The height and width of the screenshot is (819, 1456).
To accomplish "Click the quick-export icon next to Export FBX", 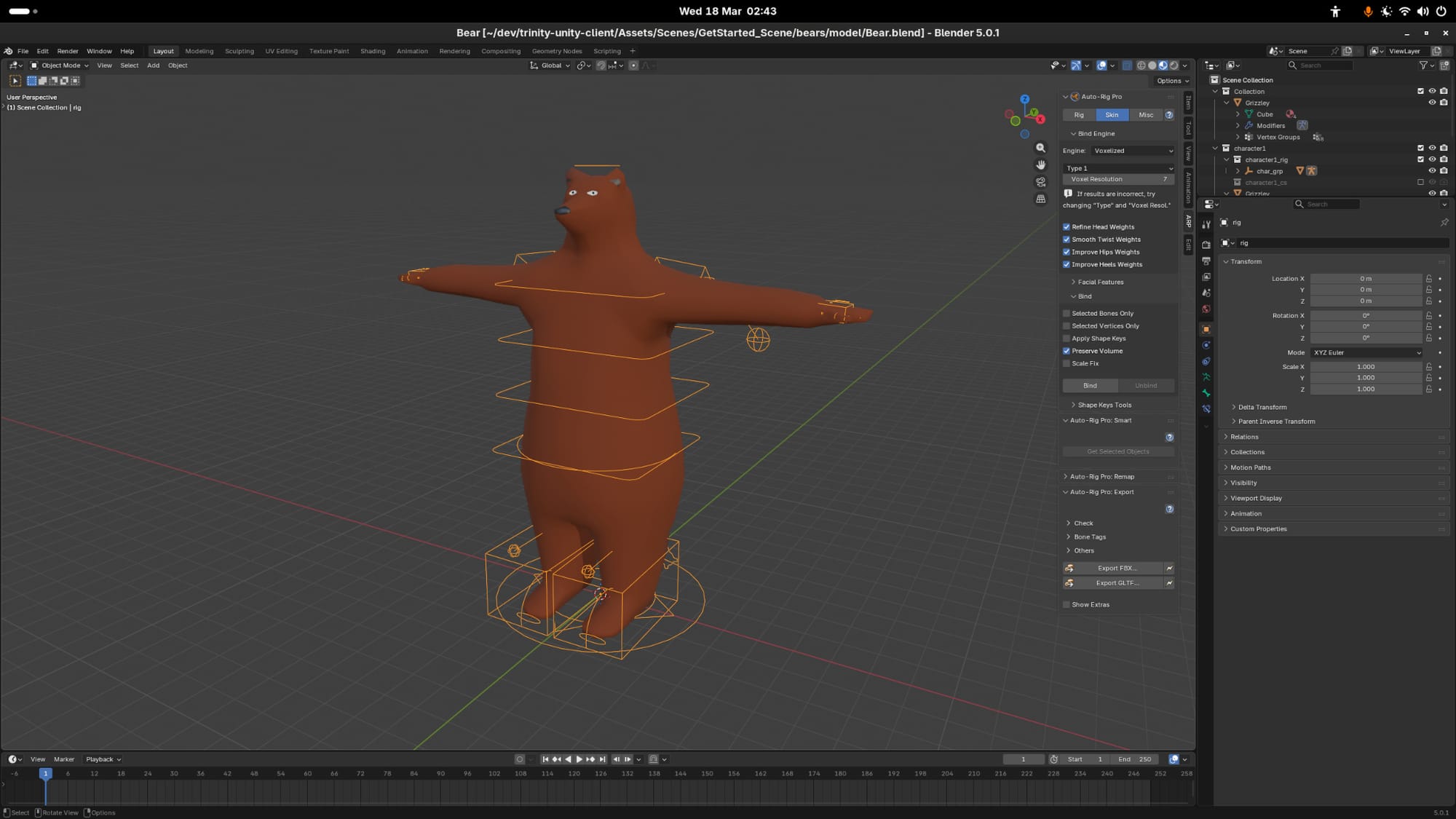I will point(1169,568).
